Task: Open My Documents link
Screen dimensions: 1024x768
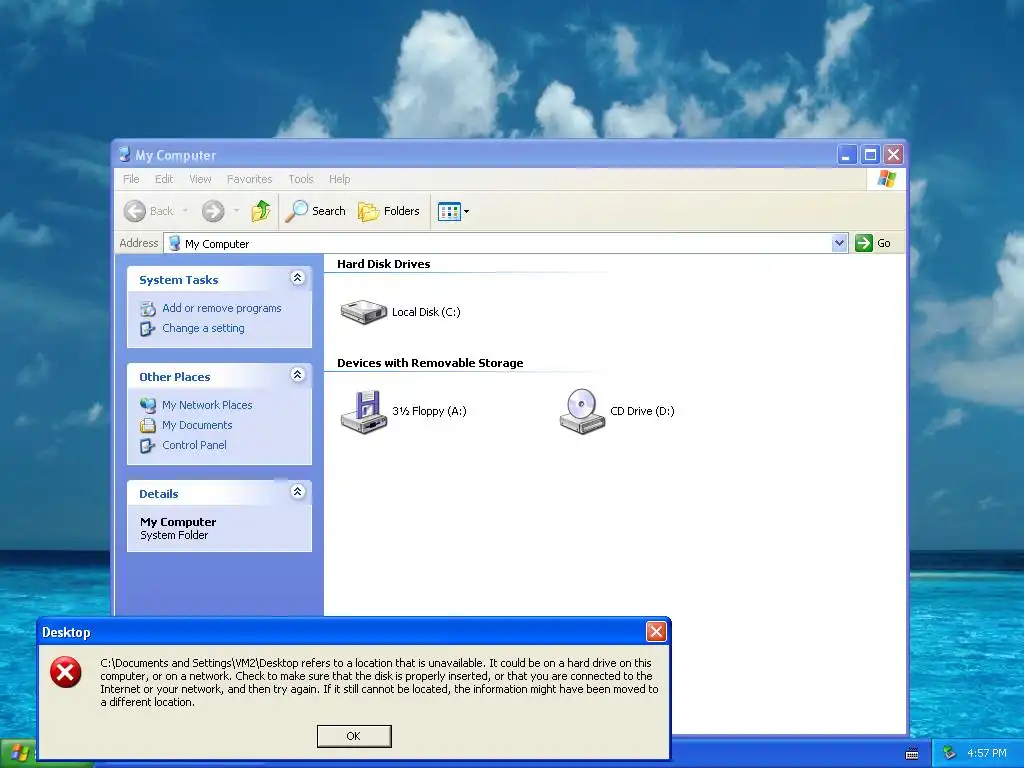Action: (197, 425)
